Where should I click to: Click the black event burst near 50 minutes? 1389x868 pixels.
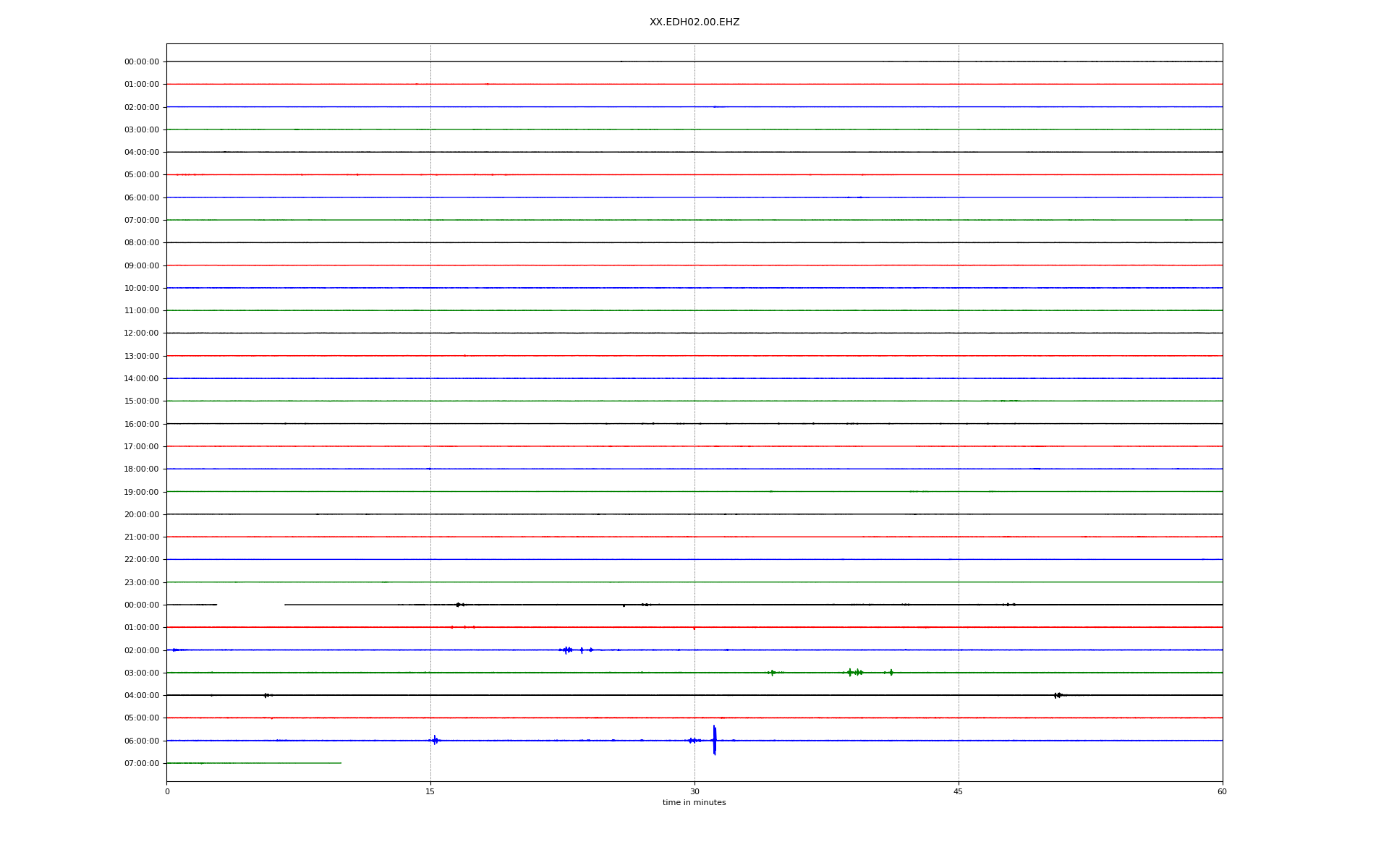coord(1058,695)
